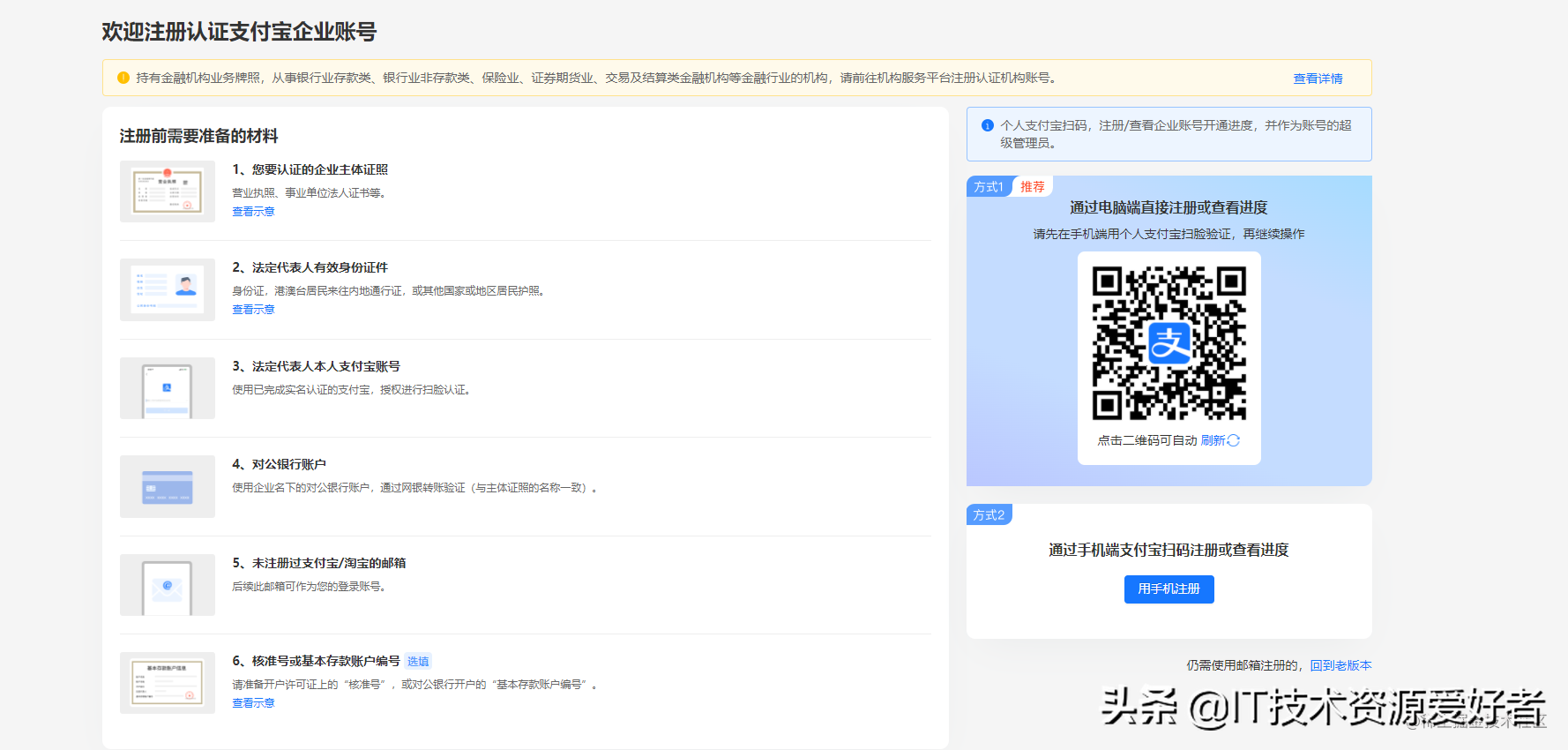Screen dimensions: 1568x750
Task: Click the Alipay logo in QR center
Action: click(x=1169, y=343)
